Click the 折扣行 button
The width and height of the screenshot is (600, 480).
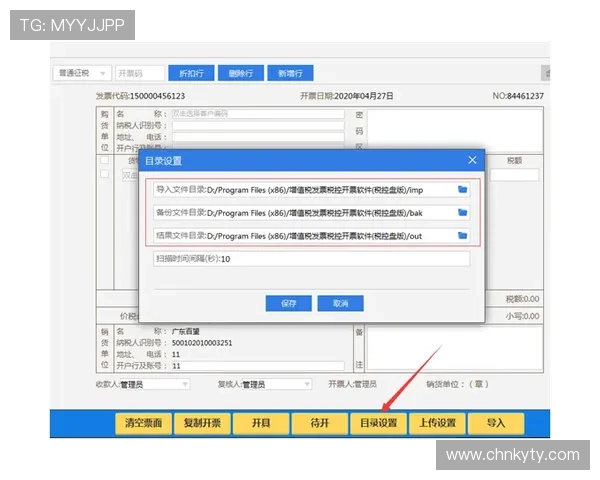(x=191, y=73)
